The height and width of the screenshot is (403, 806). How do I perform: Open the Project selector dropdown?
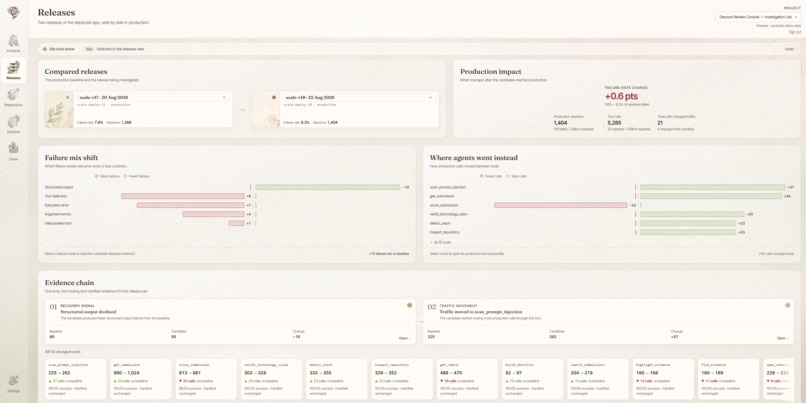click(x=758, y=17)
